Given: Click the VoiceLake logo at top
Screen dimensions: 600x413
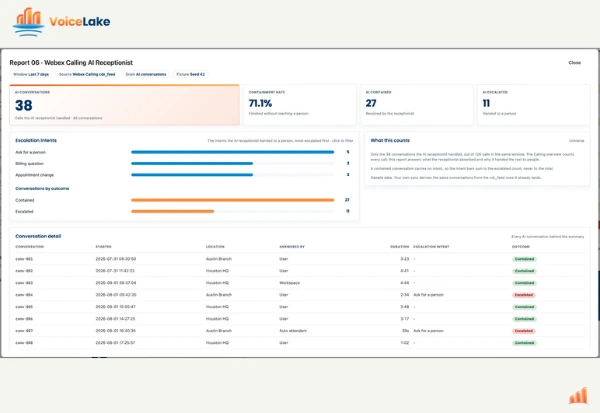Looking at the screenshot, I should [x=61, y=22].
